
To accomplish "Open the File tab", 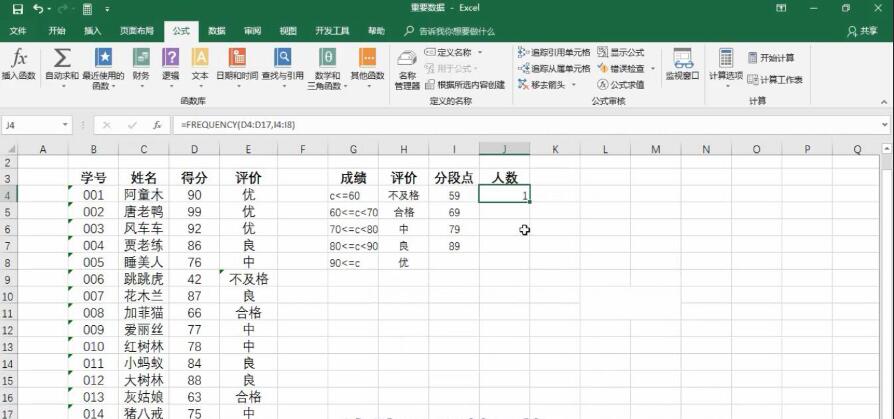I will coord(18,31).
